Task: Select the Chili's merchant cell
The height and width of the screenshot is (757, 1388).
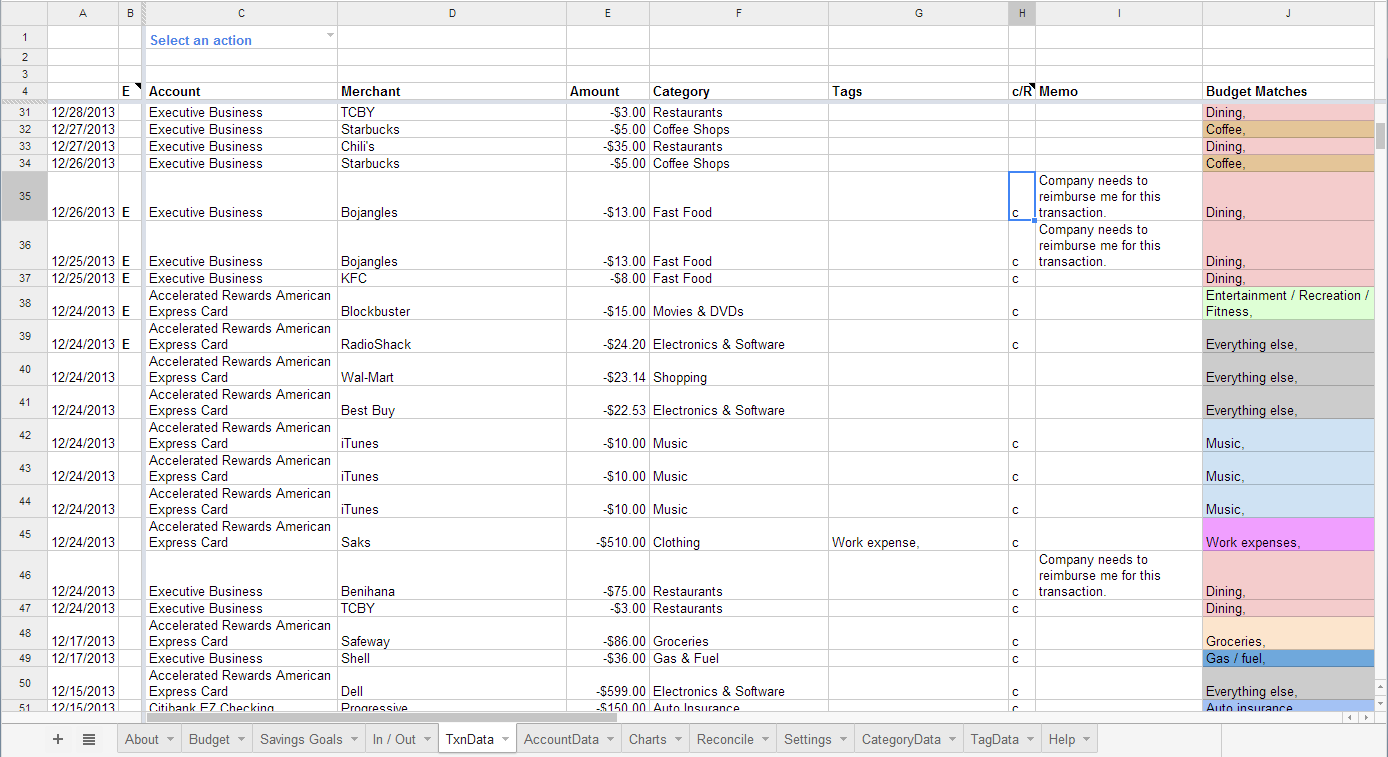Action: [x=452, y=146]
